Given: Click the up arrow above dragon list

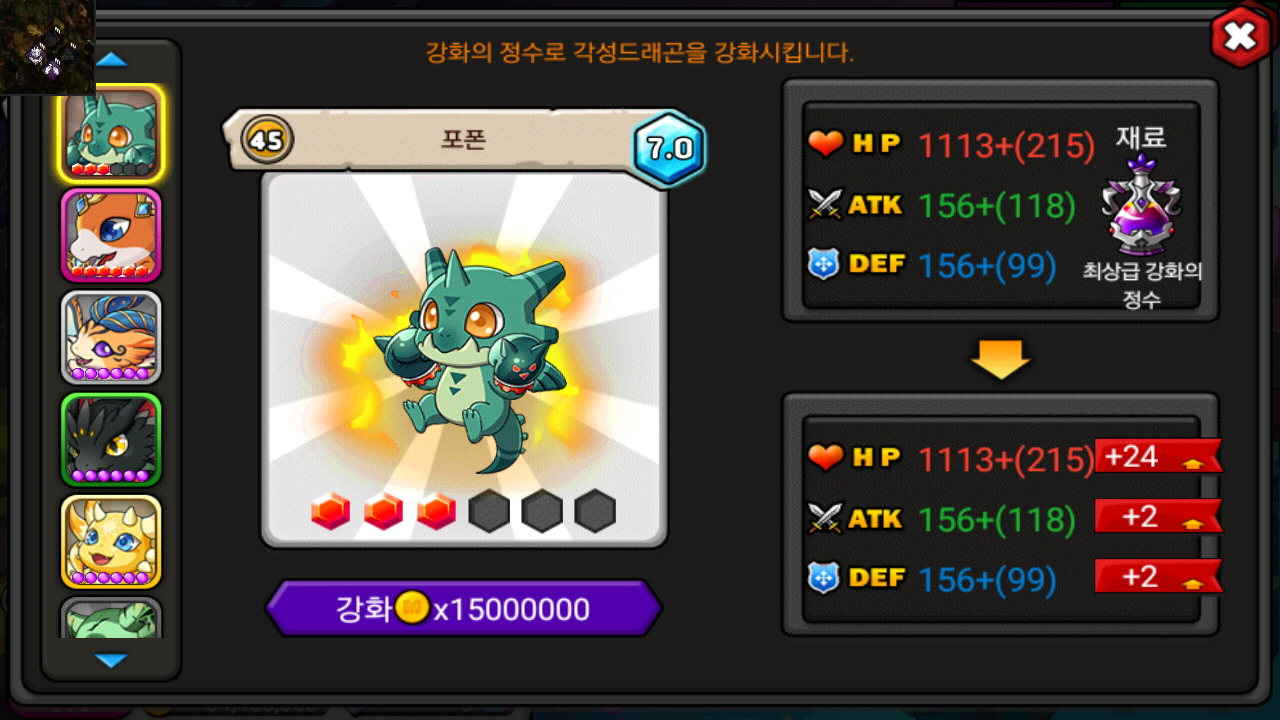Looking at the screenshot, I should 111,60.
